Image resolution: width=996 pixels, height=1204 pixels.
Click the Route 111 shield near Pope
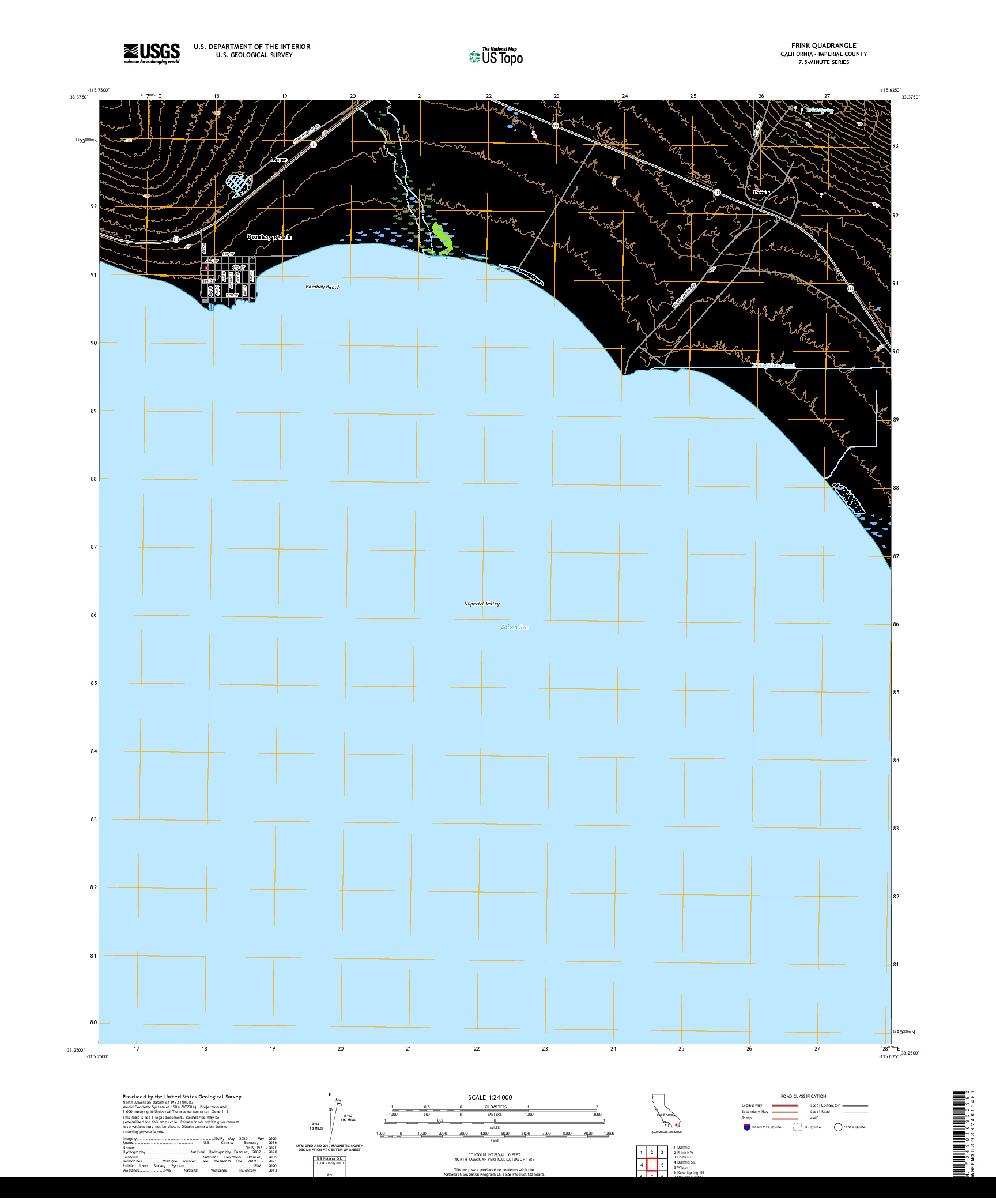tap(313, 145)
